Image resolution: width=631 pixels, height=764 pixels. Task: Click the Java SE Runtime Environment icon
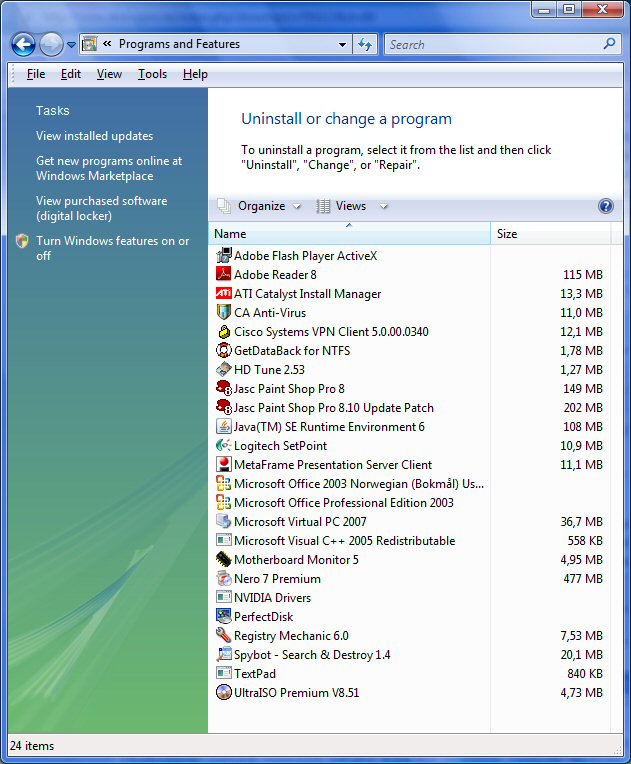tap(224, 426)
